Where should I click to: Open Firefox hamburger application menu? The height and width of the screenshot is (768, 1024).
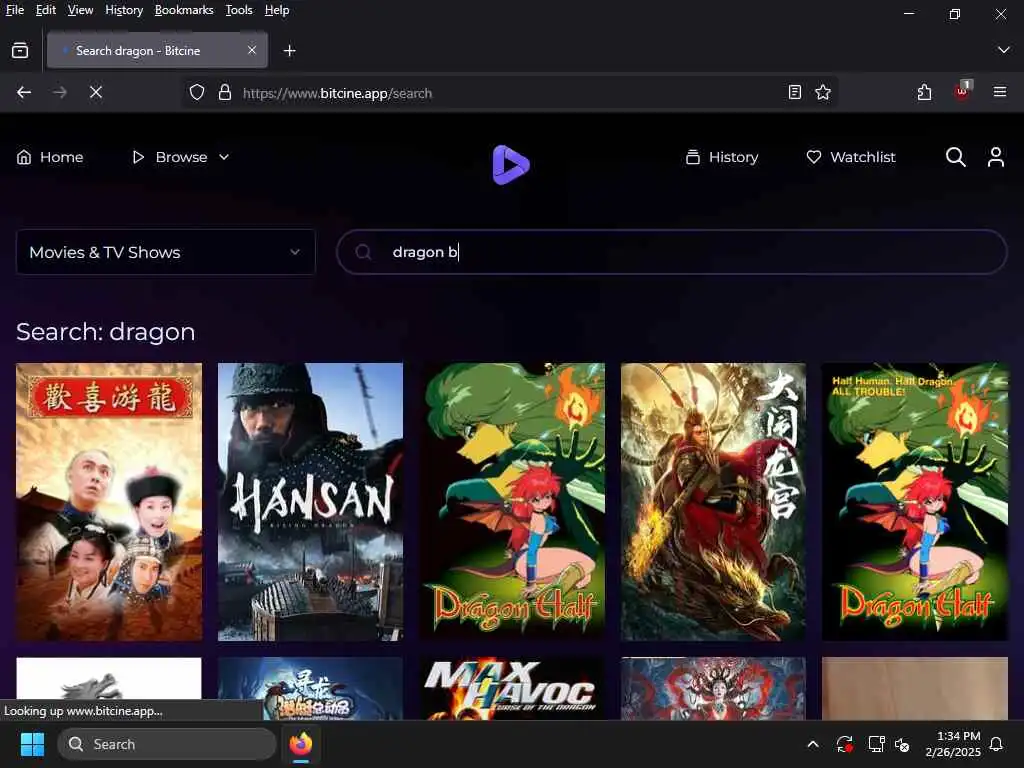pyautogui.click(x=1000, y=93)
